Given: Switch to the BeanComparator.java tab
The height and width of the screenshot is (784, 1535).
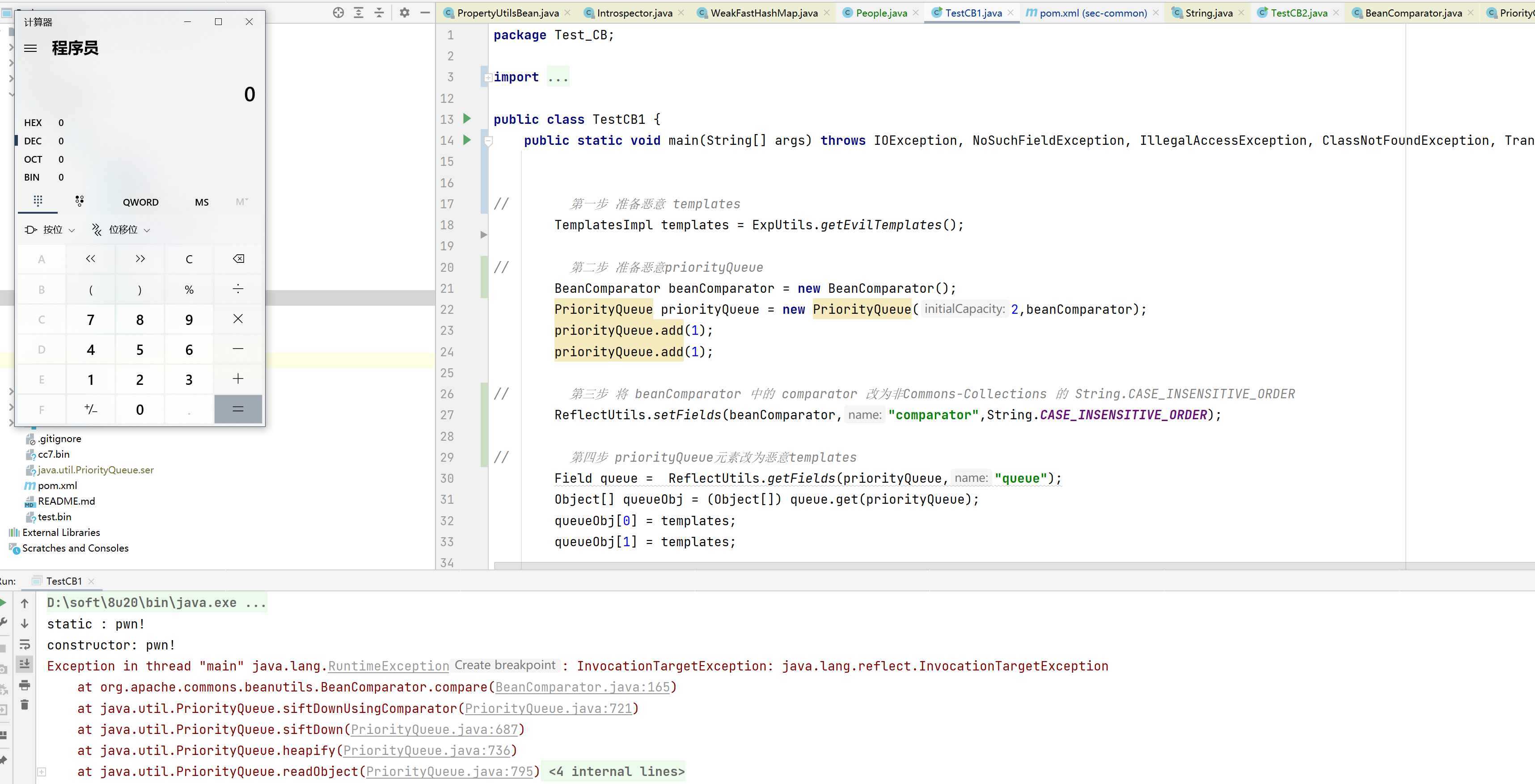Looking at the screenshot, I should click(x=1413, y=13).
